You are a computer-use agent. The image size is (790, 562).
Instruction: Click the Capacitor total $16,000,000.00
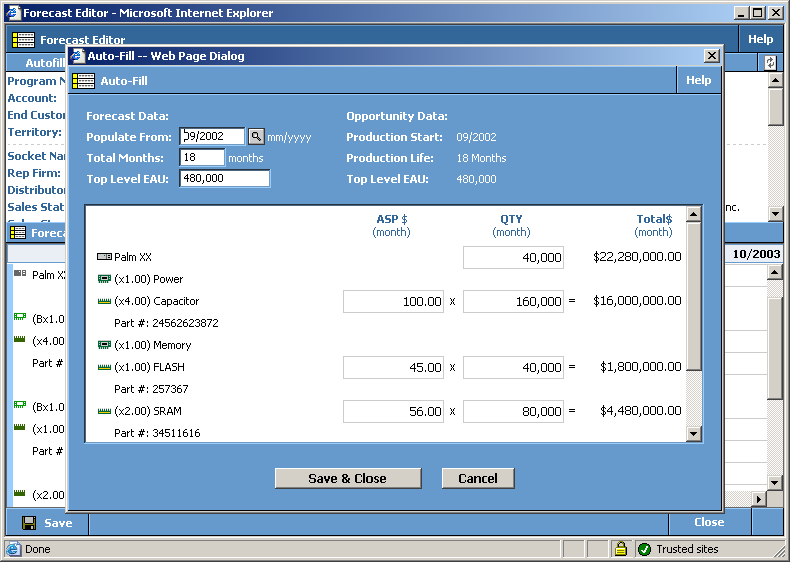(x=637, y=300)
